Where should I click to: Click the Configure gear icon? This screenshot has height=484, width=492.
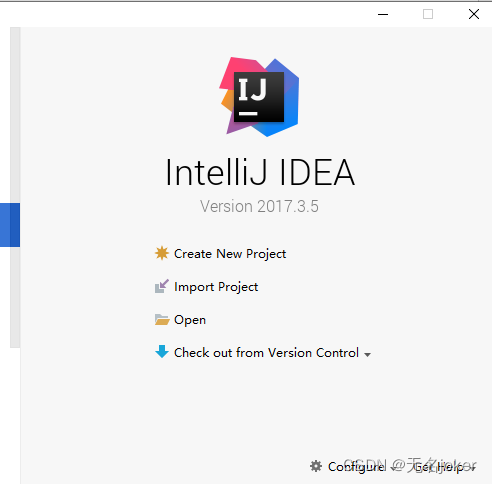(316, 466)
